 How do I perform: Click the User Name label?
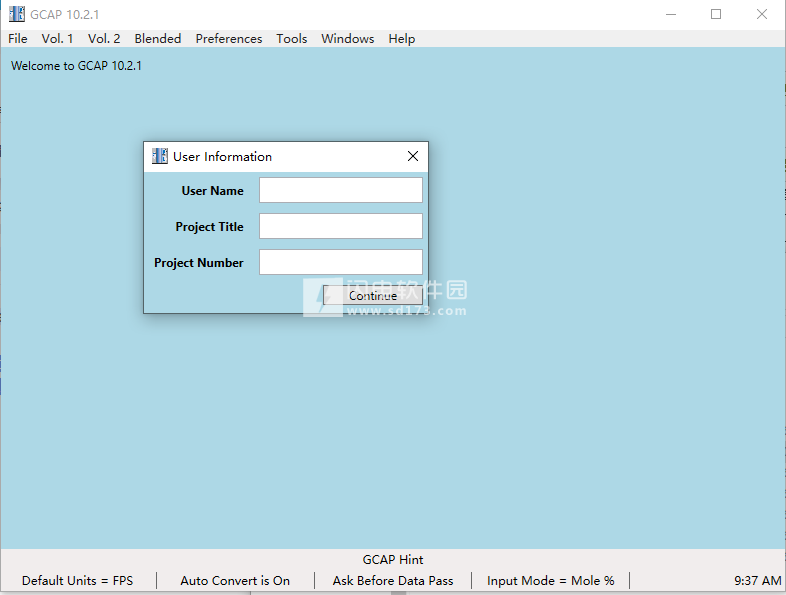click(213, 191)
